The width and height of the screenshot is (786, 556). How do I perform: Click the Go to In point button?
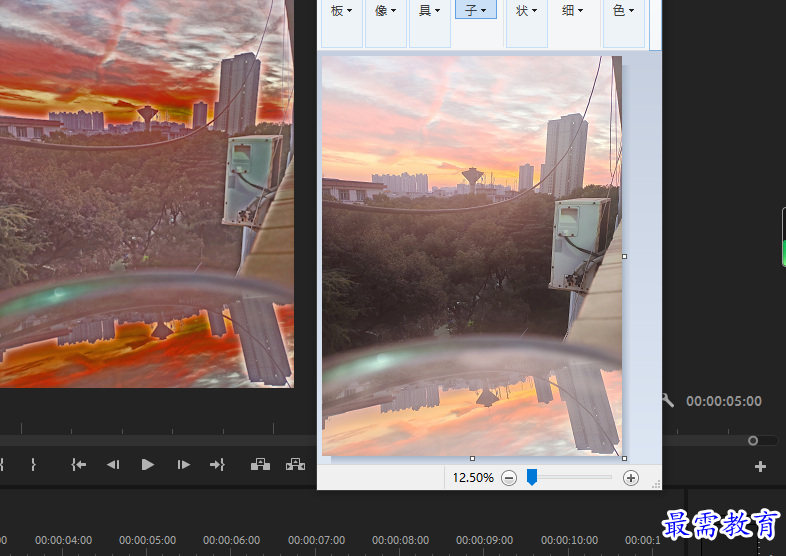(79, 465)
